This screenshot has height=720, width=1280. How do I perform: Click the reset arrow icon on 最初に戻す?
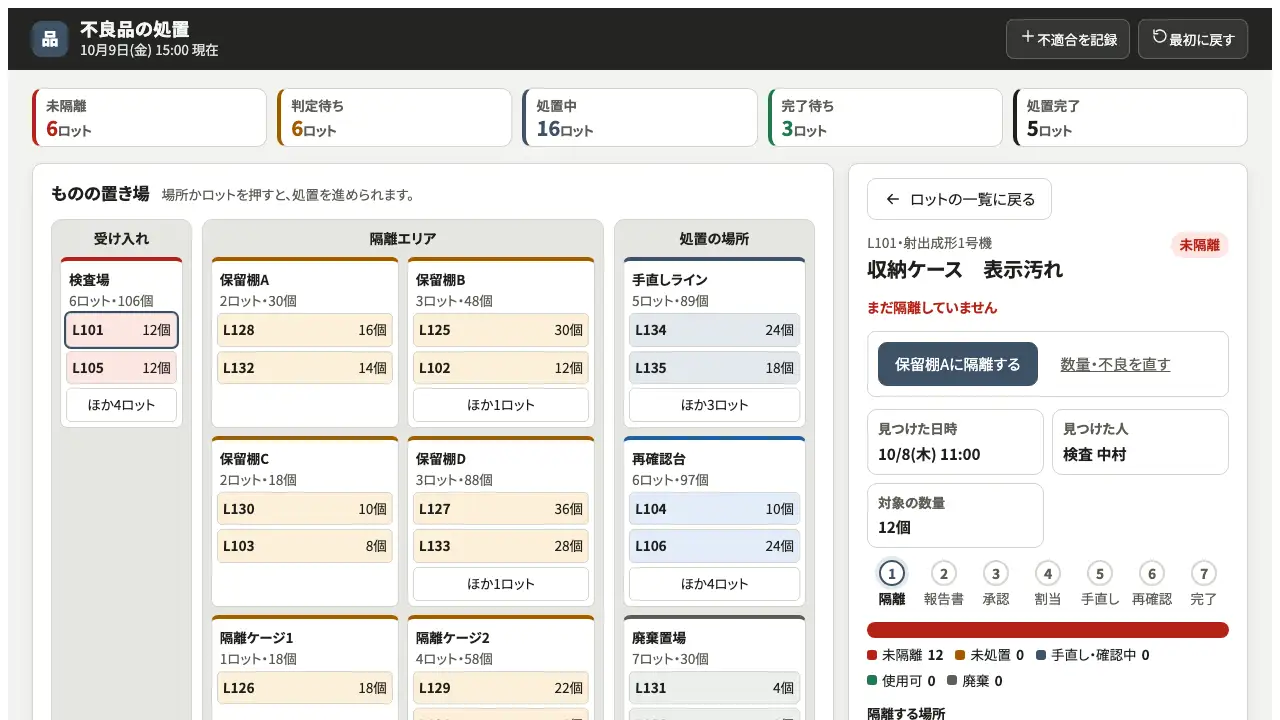point(1160,37)
